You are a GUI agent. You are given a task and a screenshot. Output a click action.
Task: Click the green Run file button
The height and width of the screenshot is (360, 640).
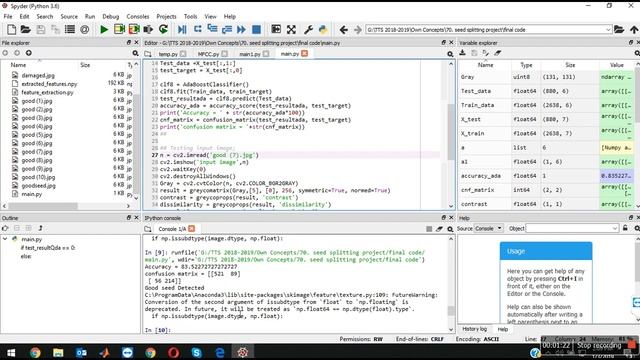(104, 29)
